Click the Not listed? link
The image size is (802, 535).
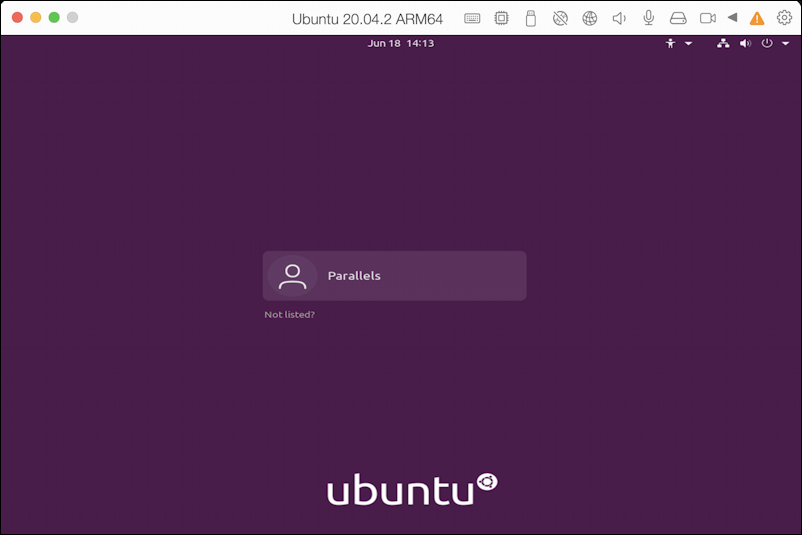point(289,315)
